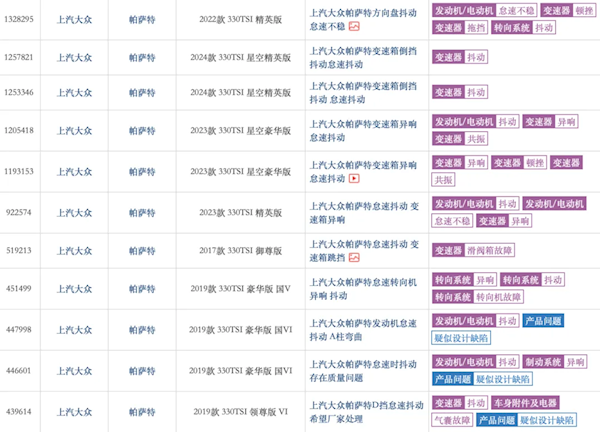Click the 变速器 抖动 tag in row 1257821
Image resolution: width=600 pixels, height=432 pixels.
pos(460,57)
